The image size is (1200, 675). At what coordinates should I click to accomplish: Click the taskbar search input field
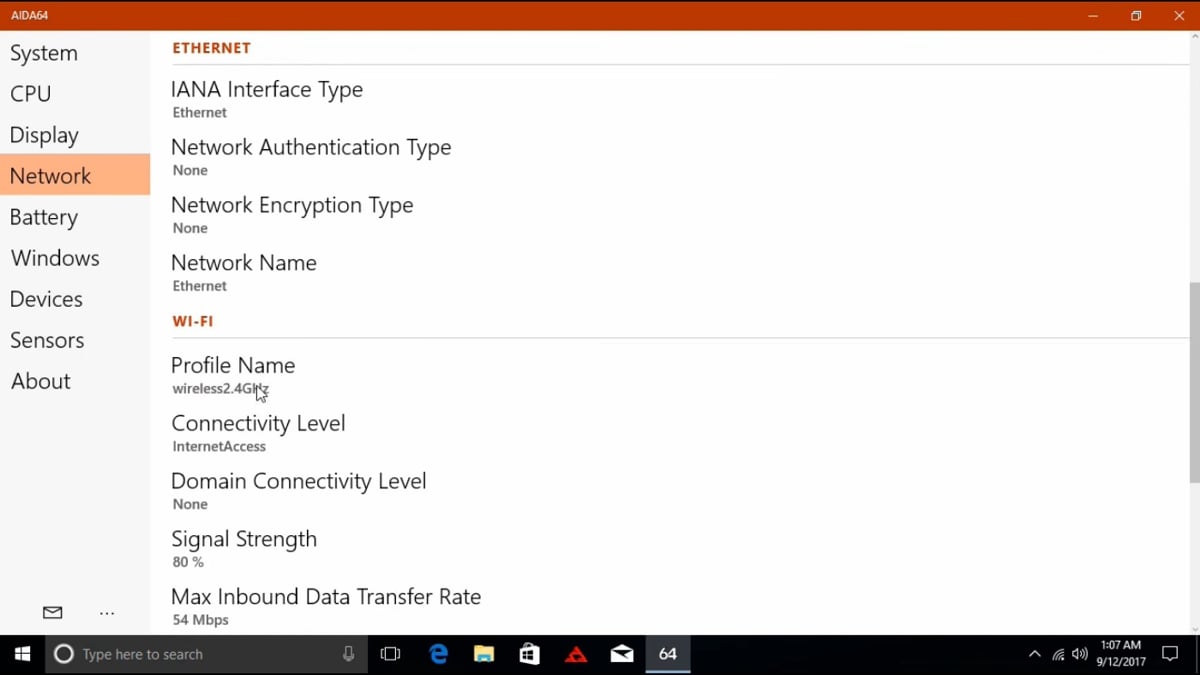(205, 654)
